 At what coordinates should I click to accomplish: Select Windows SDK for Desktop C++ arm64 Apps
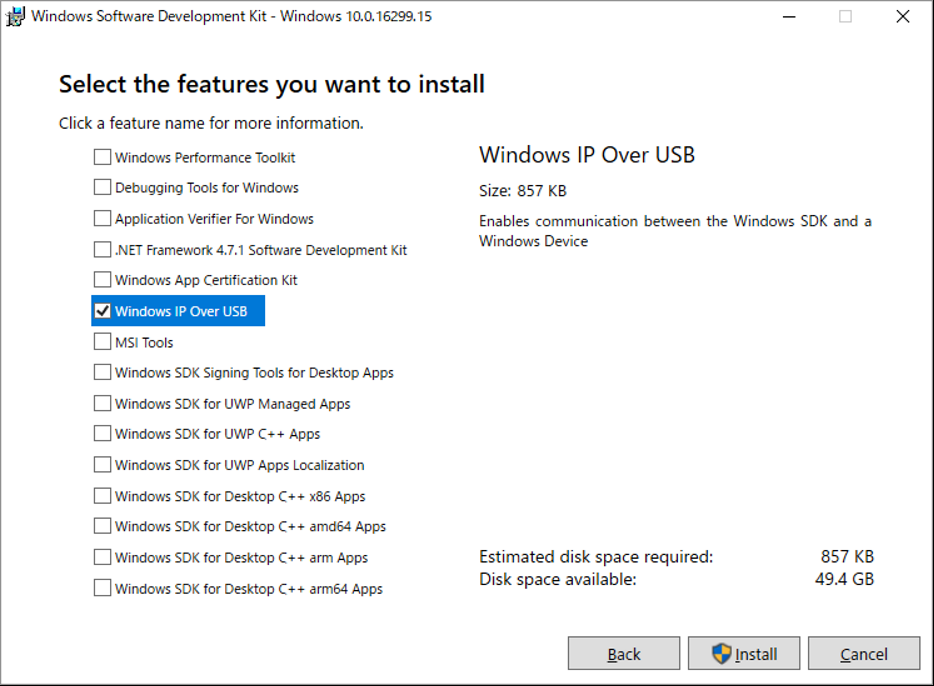pos(102,588)
